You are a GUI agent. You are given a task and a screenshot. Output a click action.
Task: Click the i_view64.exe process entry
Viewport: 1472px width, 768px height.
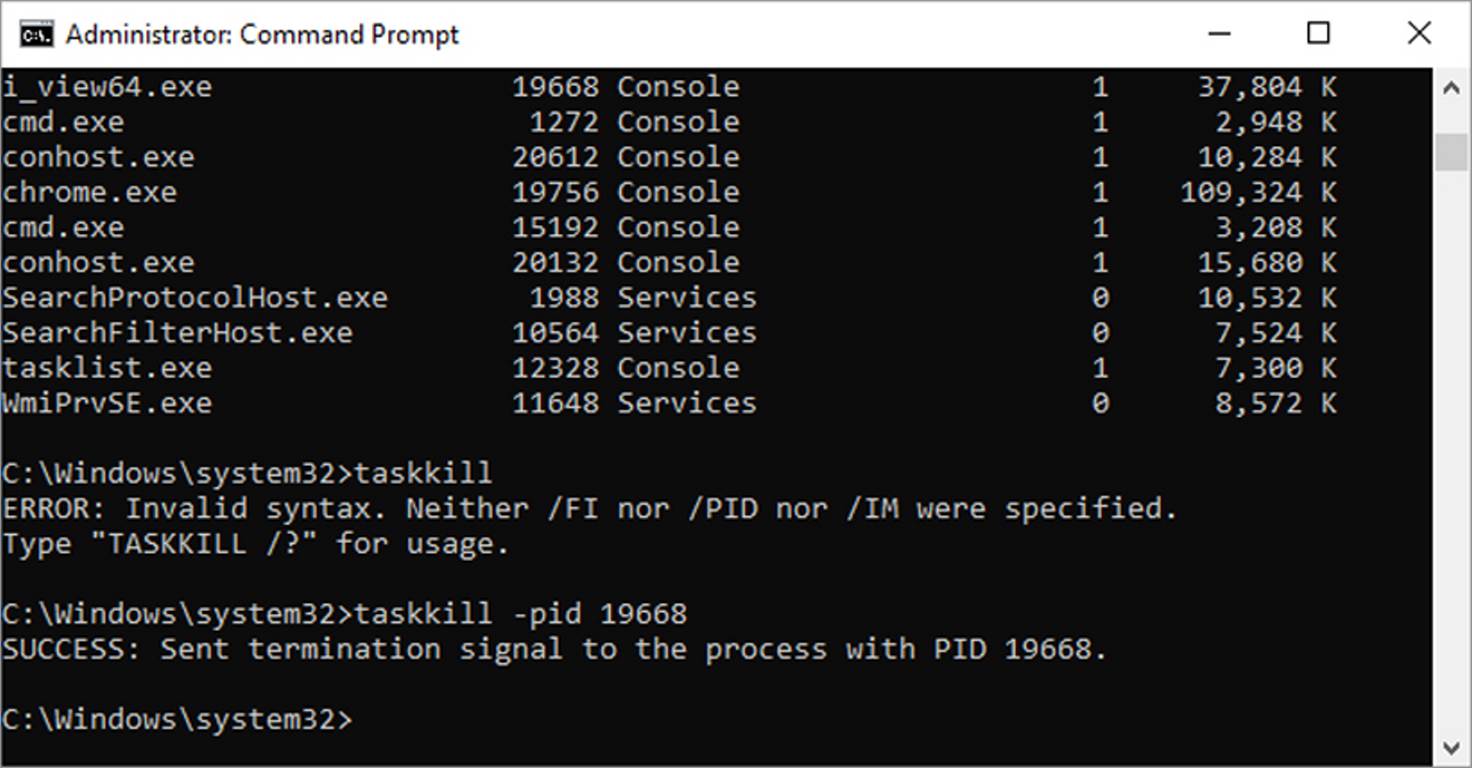click(x=104, y=86)
